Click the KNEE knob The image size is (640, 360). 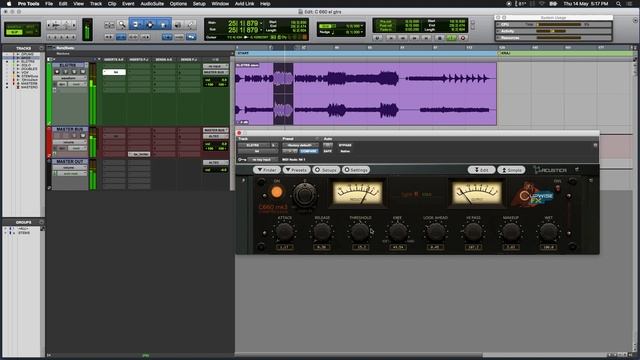[398, 232]
